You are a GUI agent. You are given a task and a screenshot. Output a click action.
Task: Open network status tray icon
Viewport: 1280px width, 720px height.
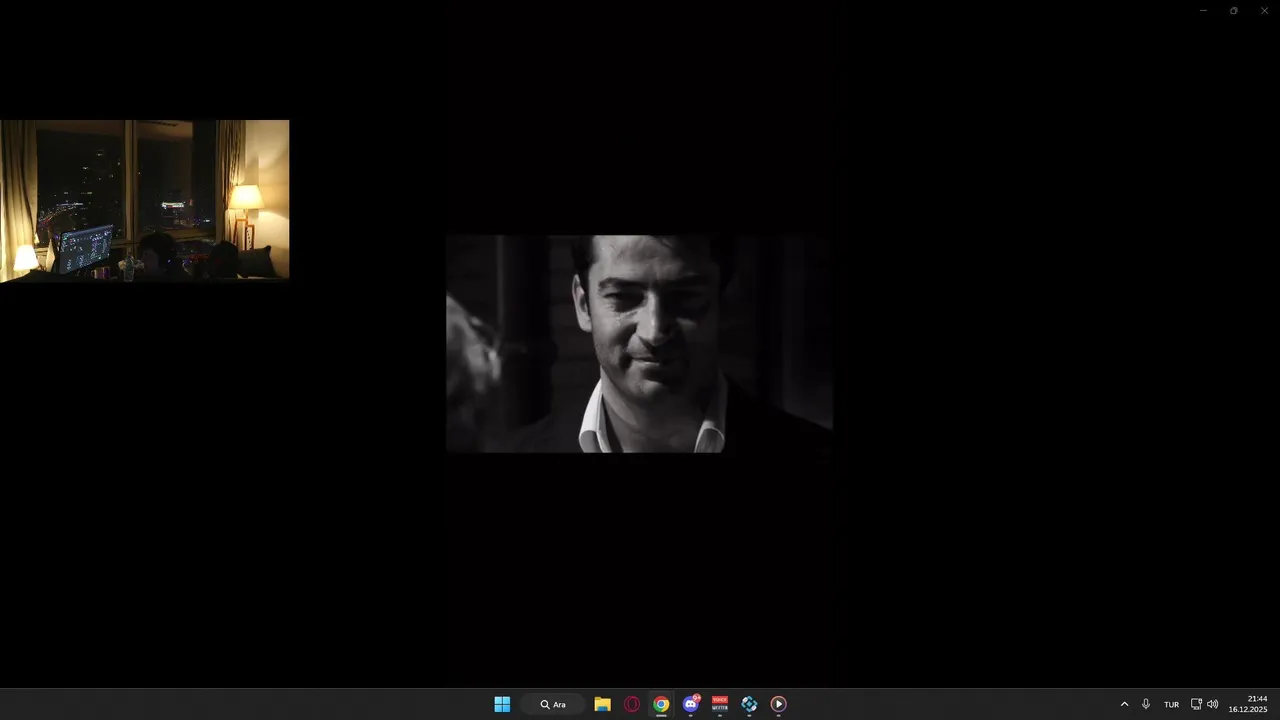pos(1196,704)
